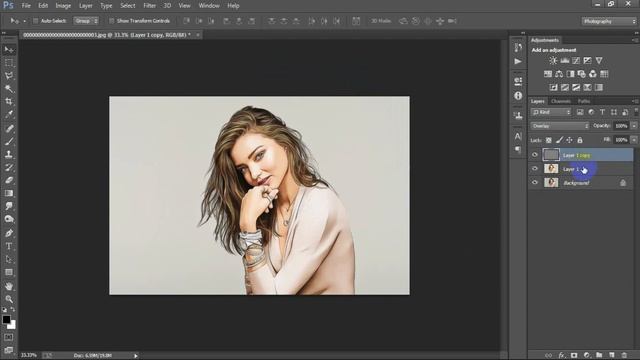Create a new group folder
The image size is (640, 360).
click(x=599, y=356)
